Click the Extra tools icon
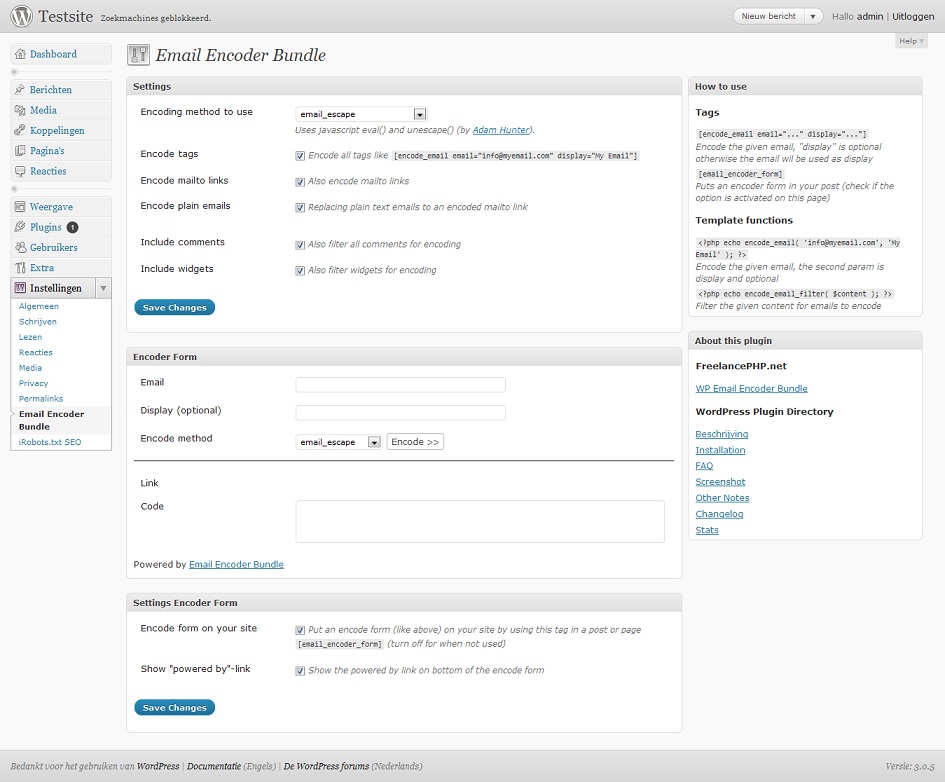 coord(20,268)
